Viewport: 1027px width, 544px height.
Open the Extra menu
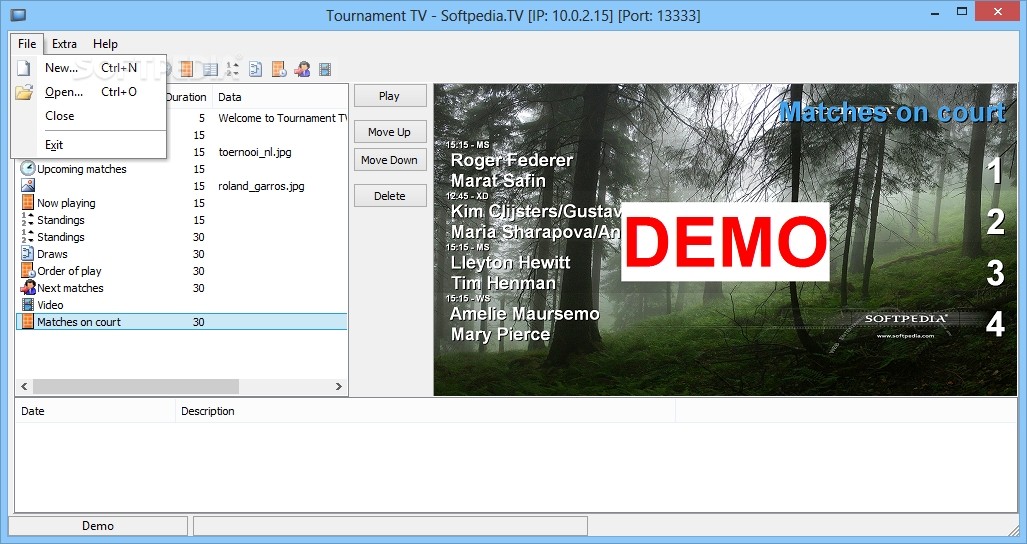[x=64, y=44]
